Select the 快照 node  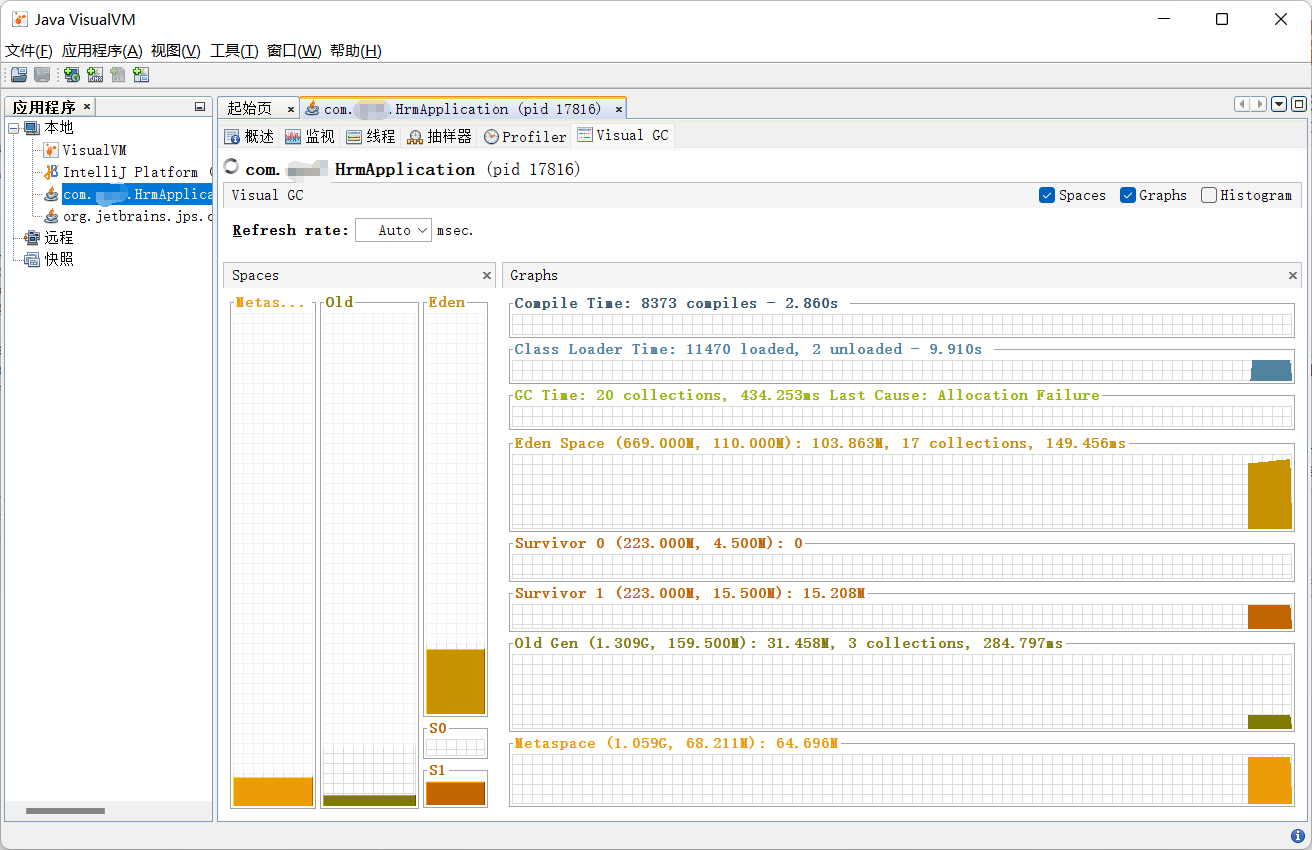59,260
